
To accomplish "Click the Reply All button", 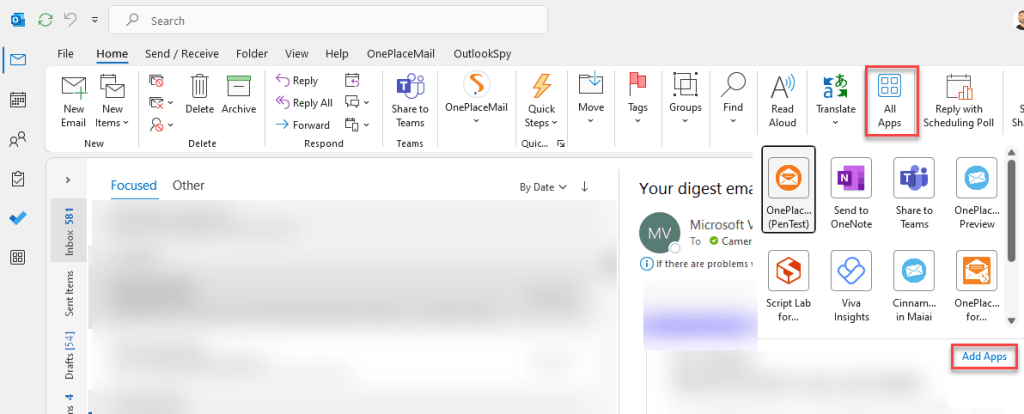I will point(303,103).
